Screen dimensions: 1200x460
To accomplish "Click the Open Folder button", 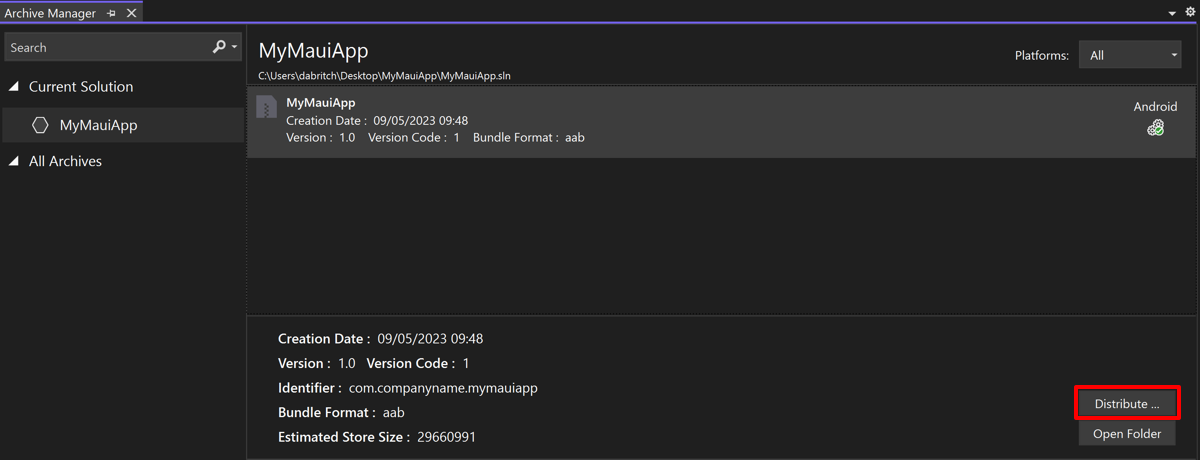I will (1127, 434).
